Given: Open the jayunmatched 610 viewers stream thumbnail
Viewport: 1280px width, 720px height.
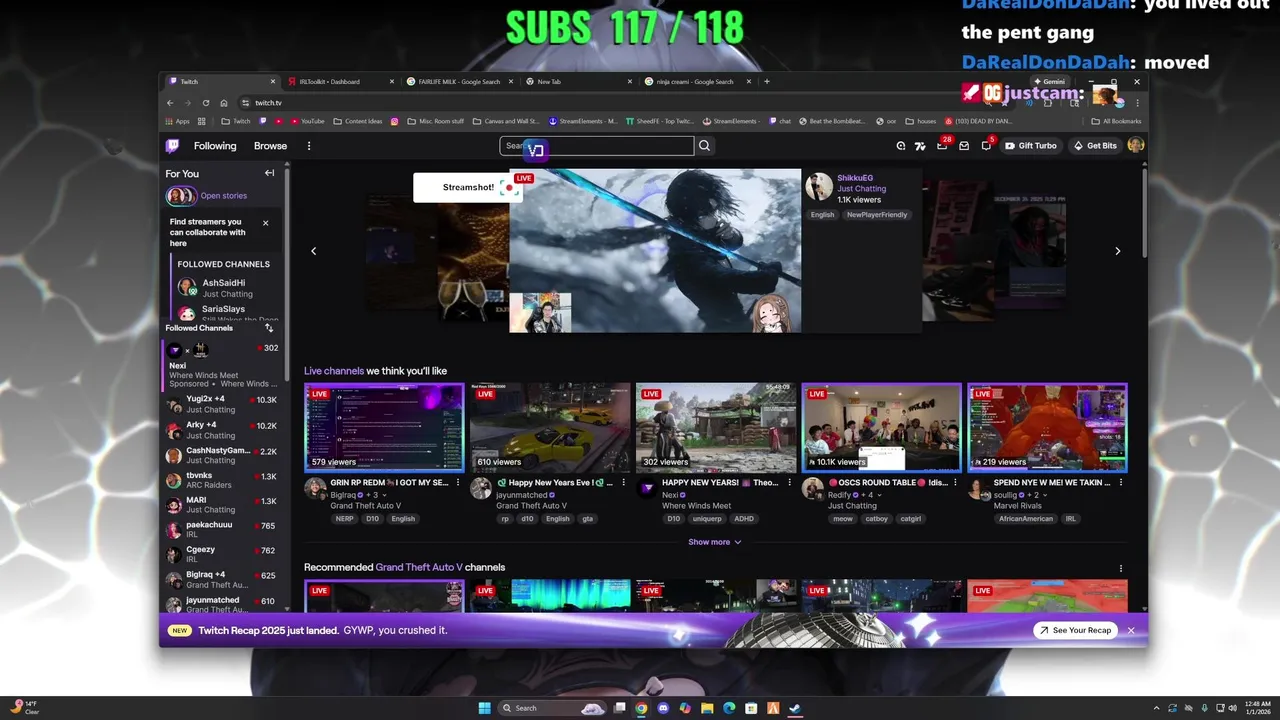Looking at the screenshot, I should point(550,427).
